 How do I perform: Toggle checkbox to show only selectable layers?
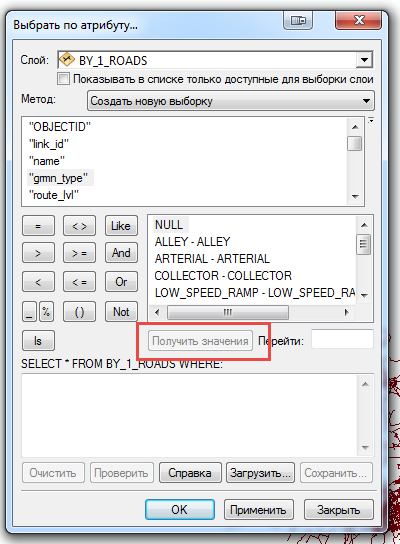tap(63, 79)
